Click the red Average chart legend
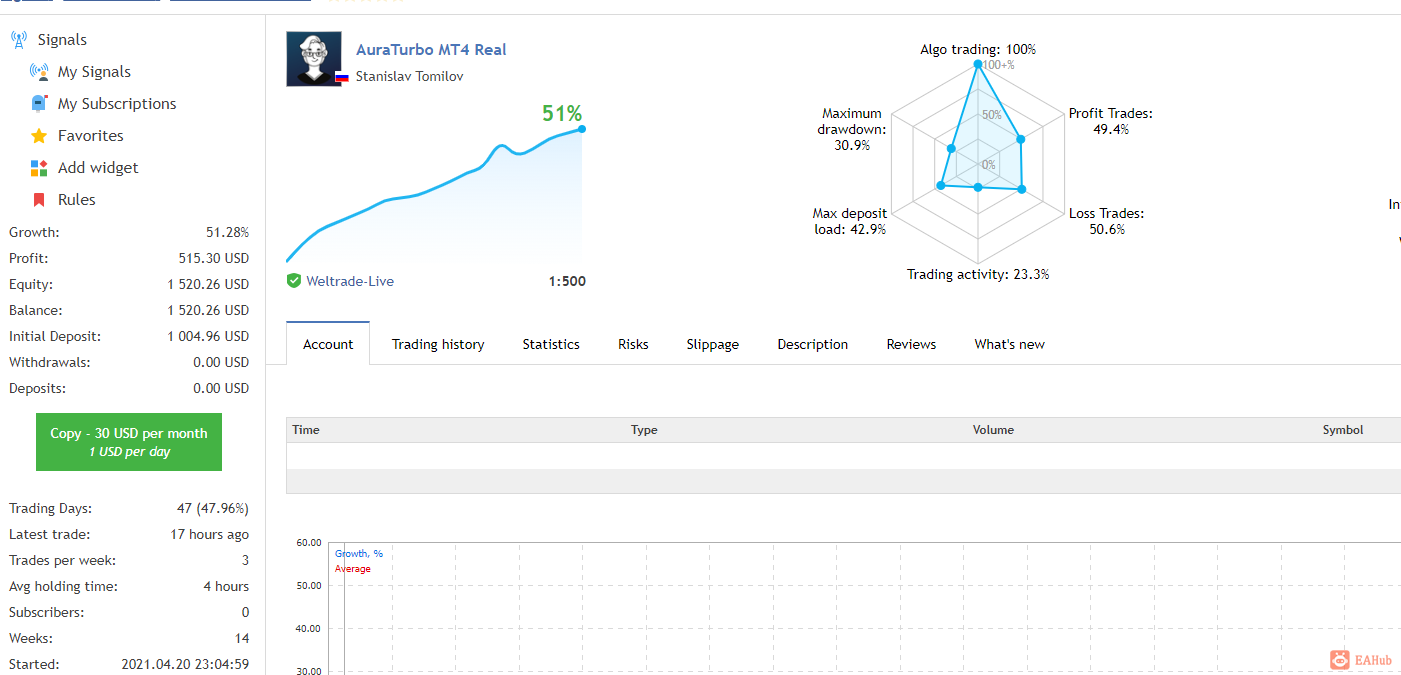The width and height of the screenshot is (1401, 675). point(353,569)
